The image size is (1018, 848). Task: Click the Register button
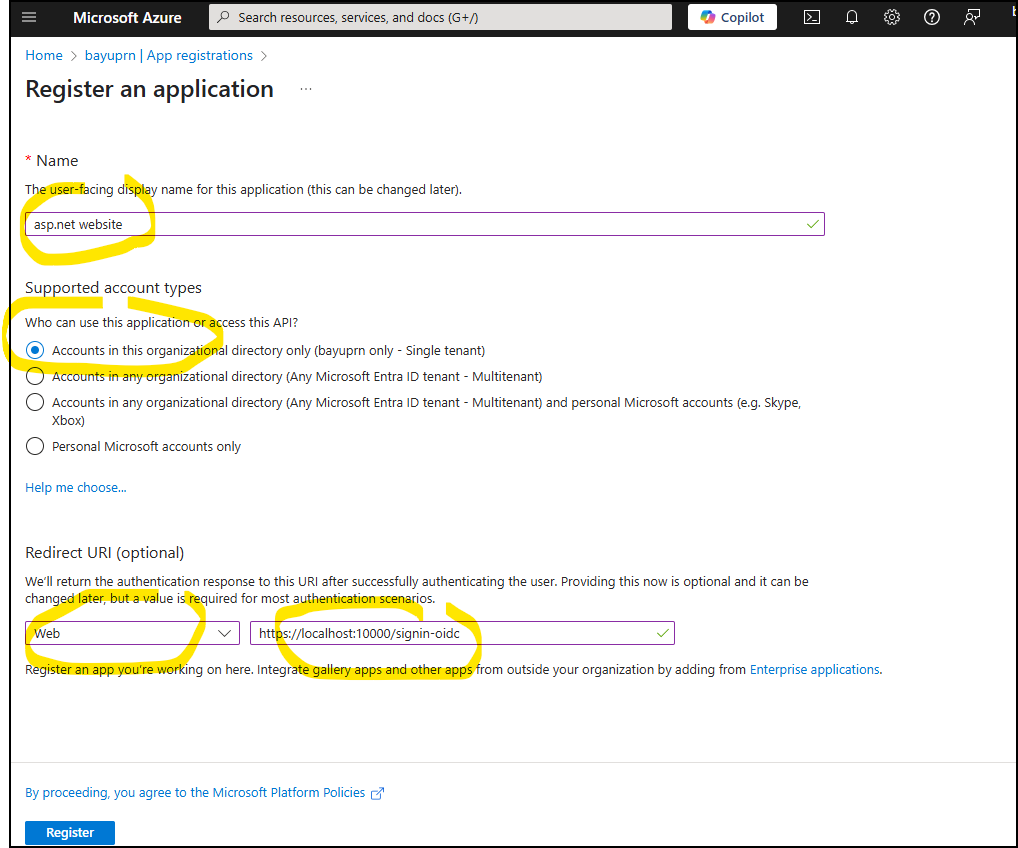coord(70,832)
